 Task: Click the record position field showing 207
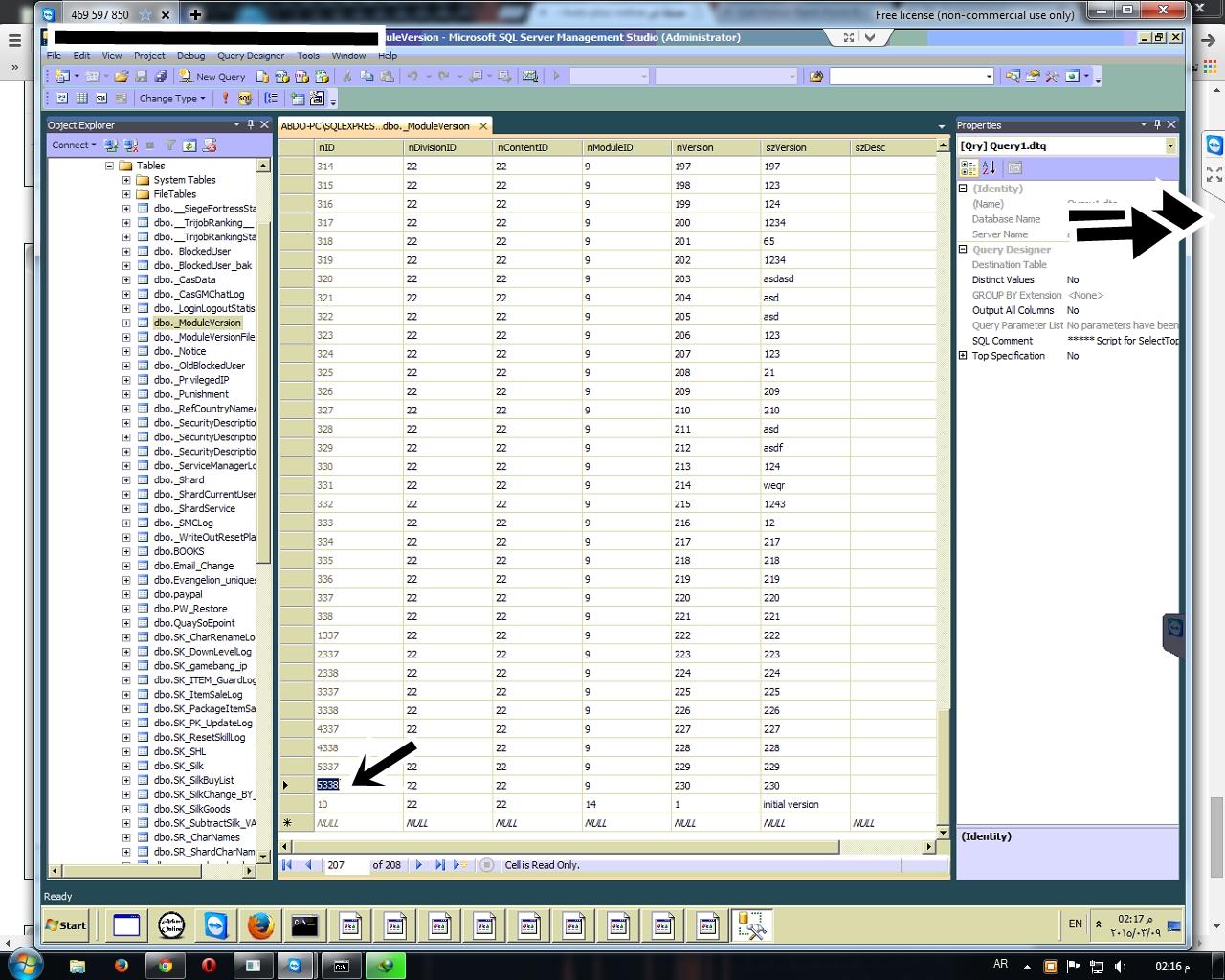tap(345, 865)
